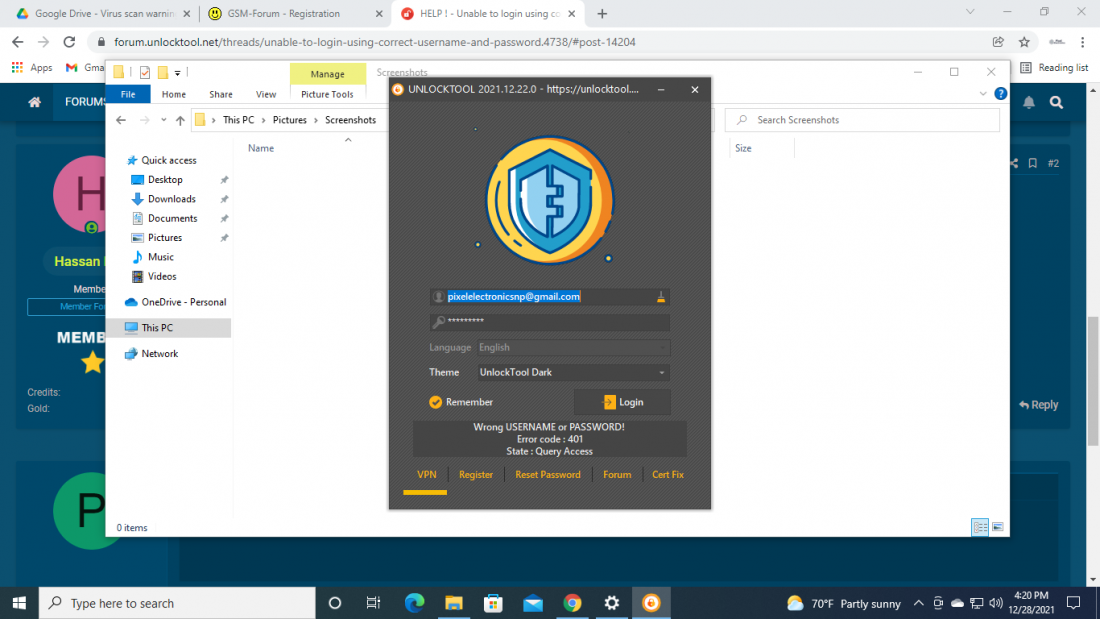Open Microsoft Edge from the taskbar

(x=415, y=603)
